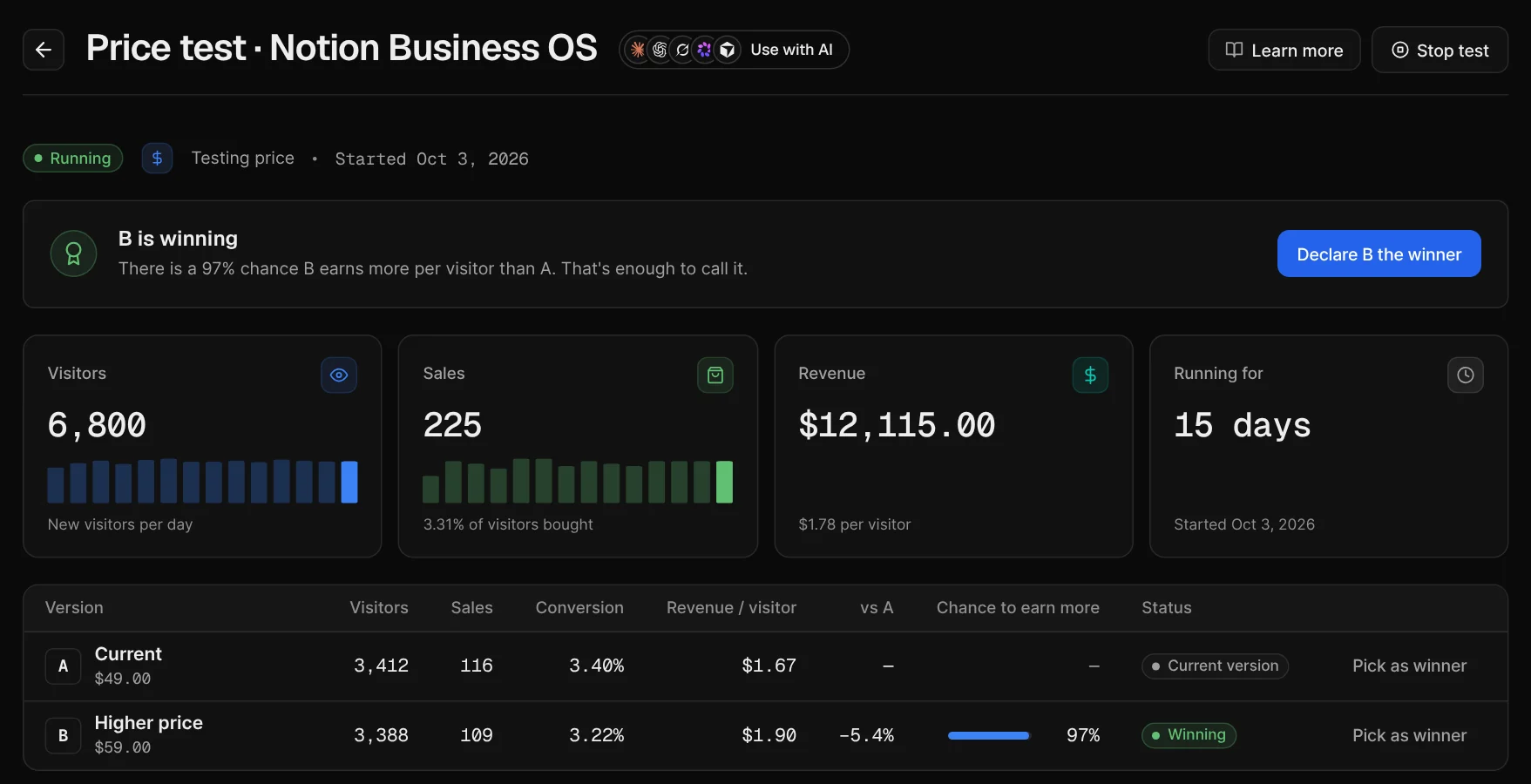Click the -5.4% vs A value

point(866,735)
